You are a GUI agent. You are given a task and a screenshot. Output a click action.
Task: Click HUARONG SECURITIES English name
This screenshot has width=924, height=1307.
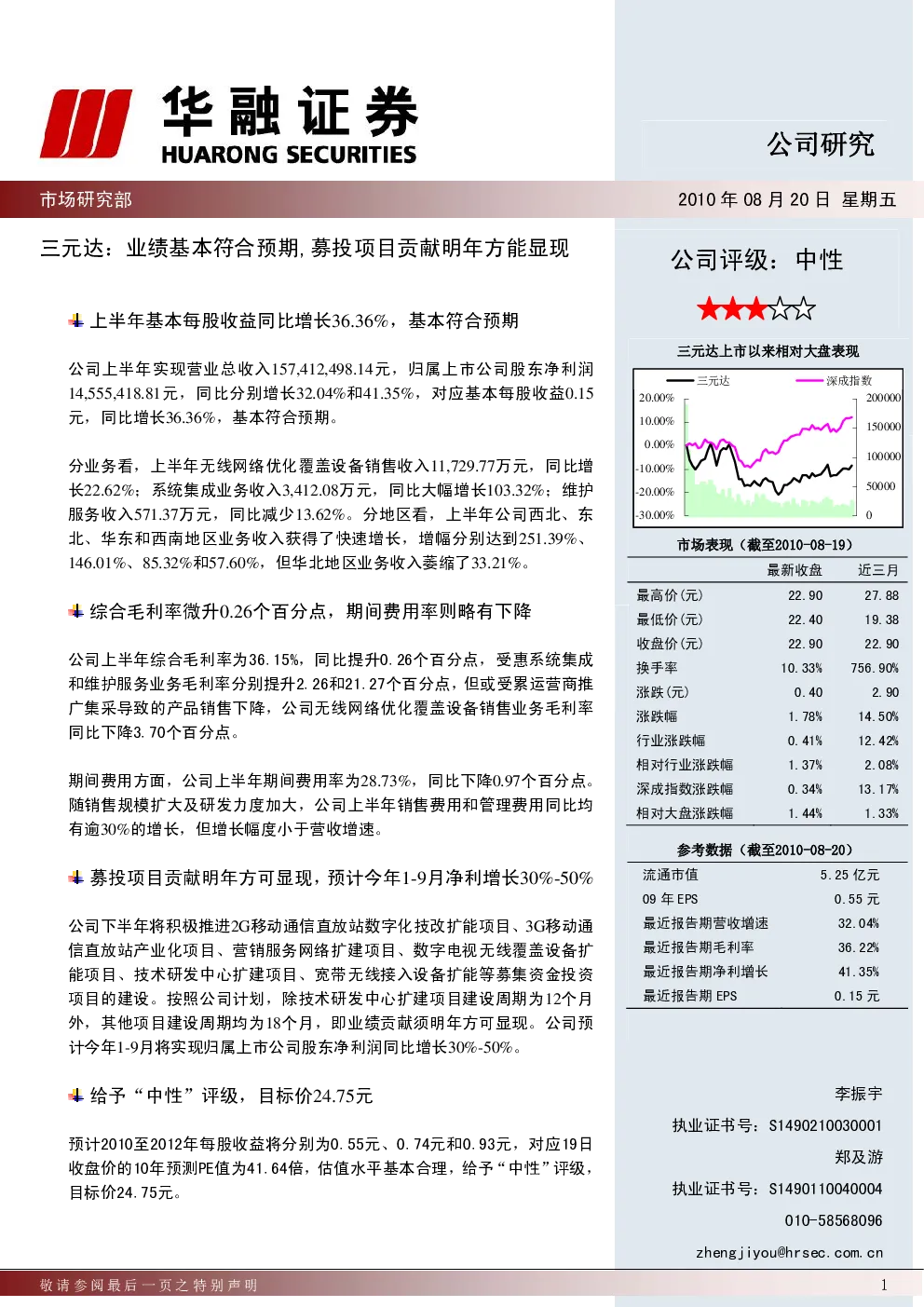[x=289, y=155]
